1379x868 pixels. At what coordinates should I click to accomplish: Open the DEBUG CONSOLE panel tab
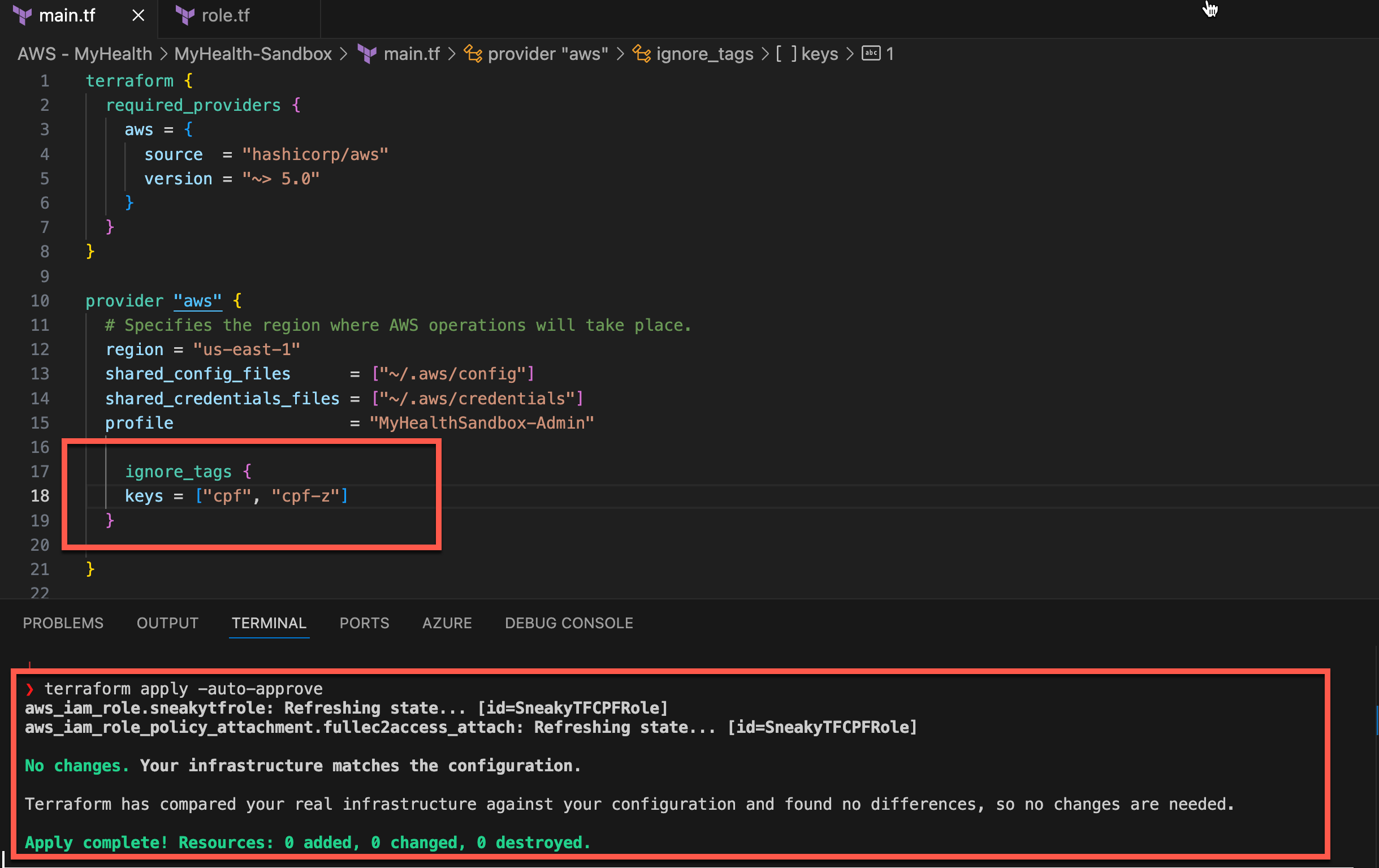569,623
